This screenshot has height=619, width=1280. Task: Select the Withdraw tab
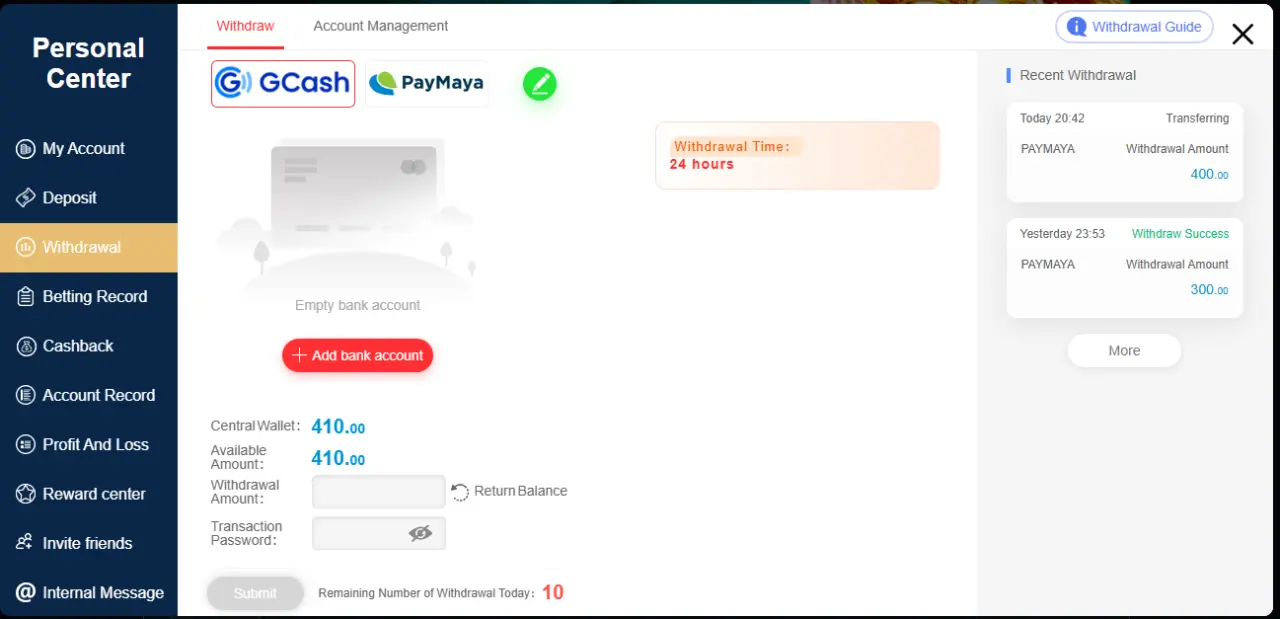(245, 26)
